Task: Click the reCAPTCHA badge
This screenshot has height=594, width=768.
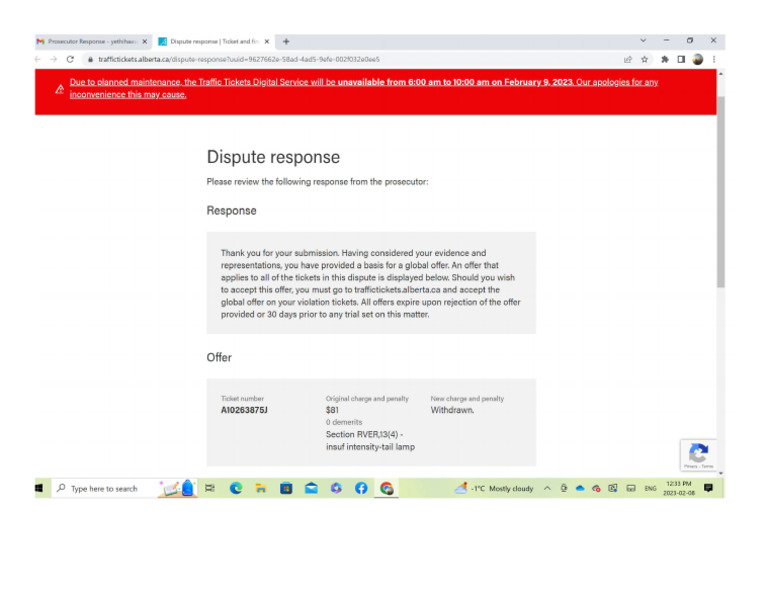Action: tap(699, 455)
